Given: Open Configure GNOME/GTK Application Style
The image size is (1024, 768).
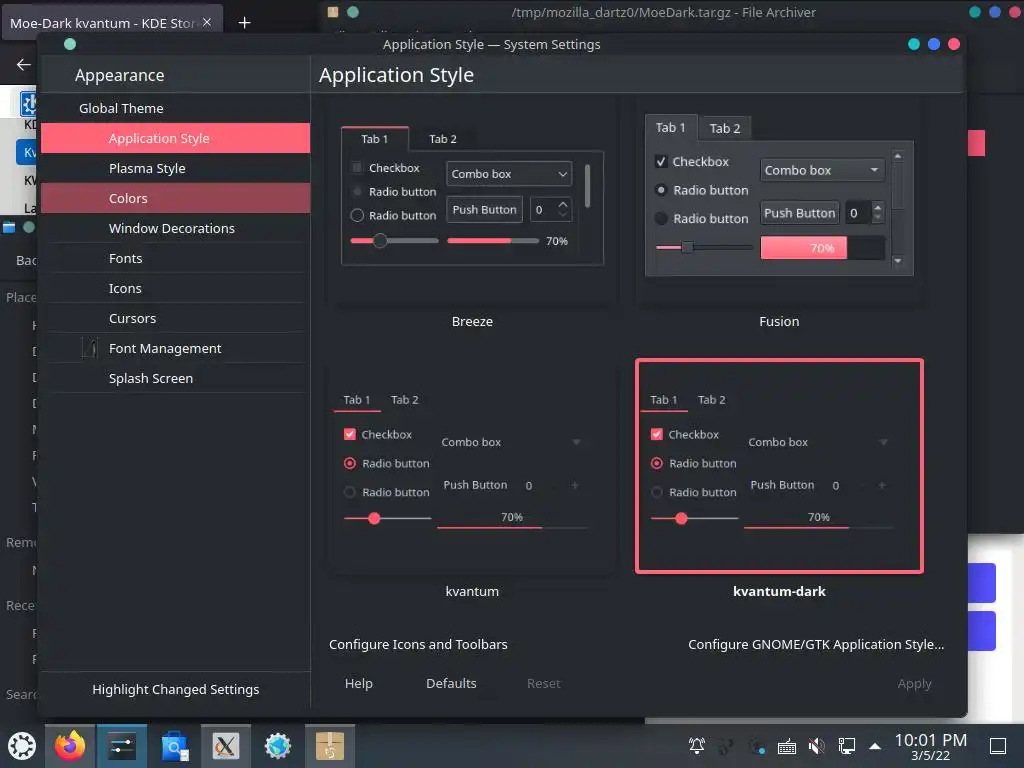Looking at the screenshot, I should pos(816,645).
